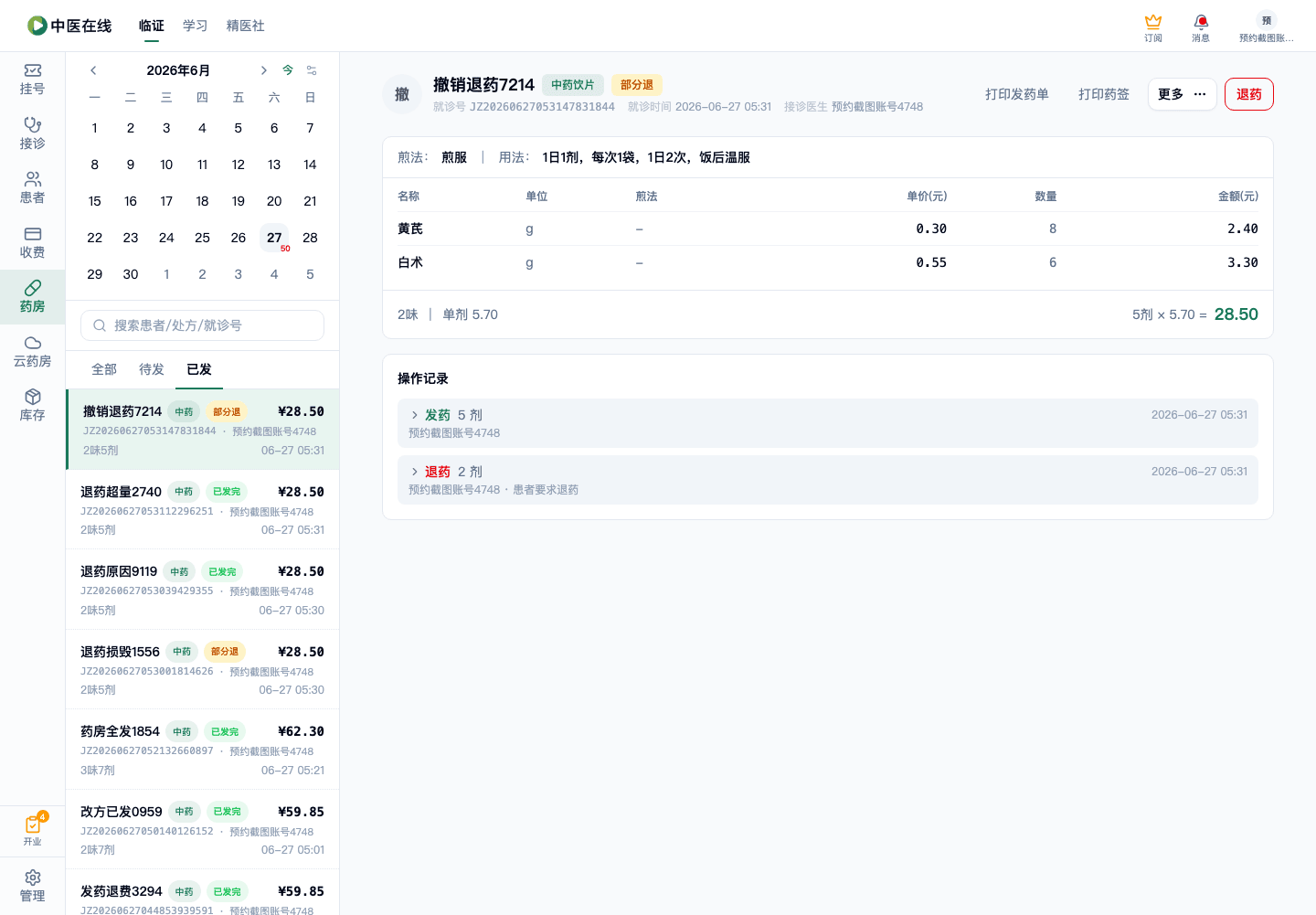This screenshot has width=1316, height=915.
Task: Click the total amount 28.50
Action: (x=1236, y=314)
